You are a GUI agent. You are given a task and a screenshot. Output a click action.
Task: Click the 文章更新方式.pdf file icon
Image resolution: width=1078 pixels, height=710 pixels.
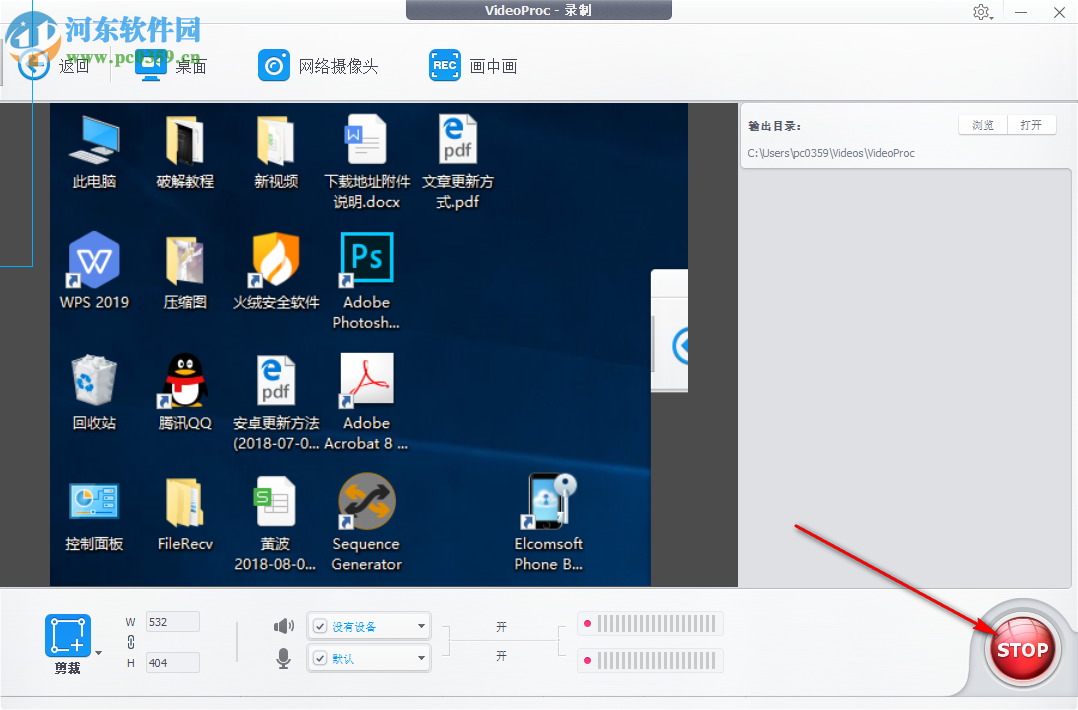[458, 140]
